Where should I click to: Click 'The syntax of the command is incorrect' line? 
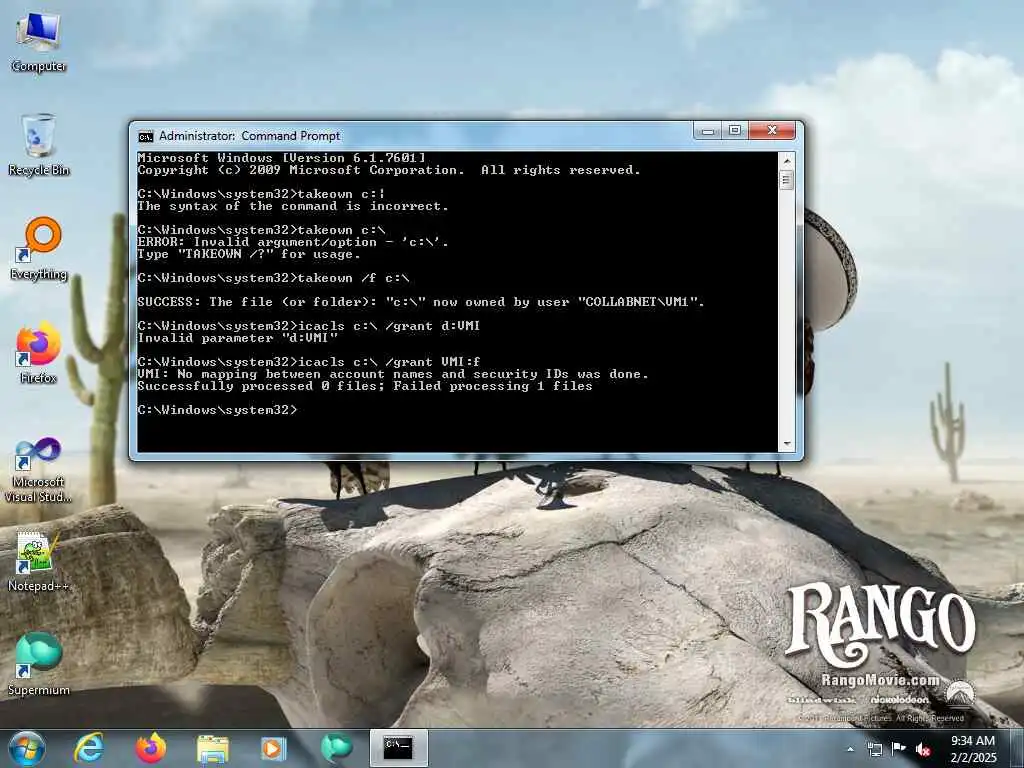[293, 206]
